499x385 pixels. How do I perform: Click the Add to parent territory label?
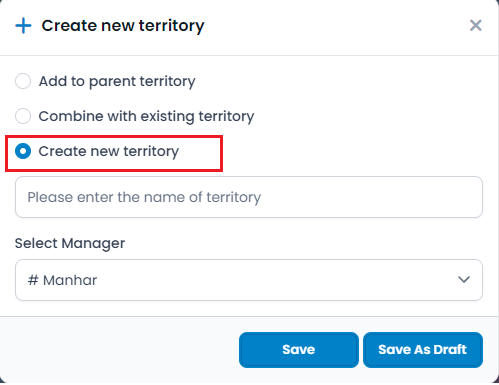117,81
